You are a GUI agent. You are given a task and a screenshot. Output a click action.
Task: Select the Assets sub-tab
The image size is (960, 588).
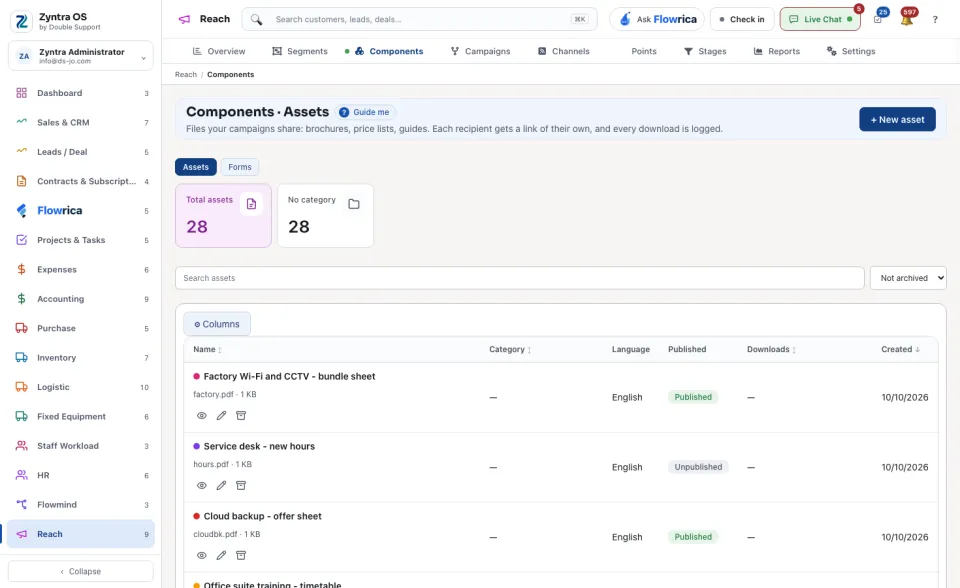pos(196,167)
